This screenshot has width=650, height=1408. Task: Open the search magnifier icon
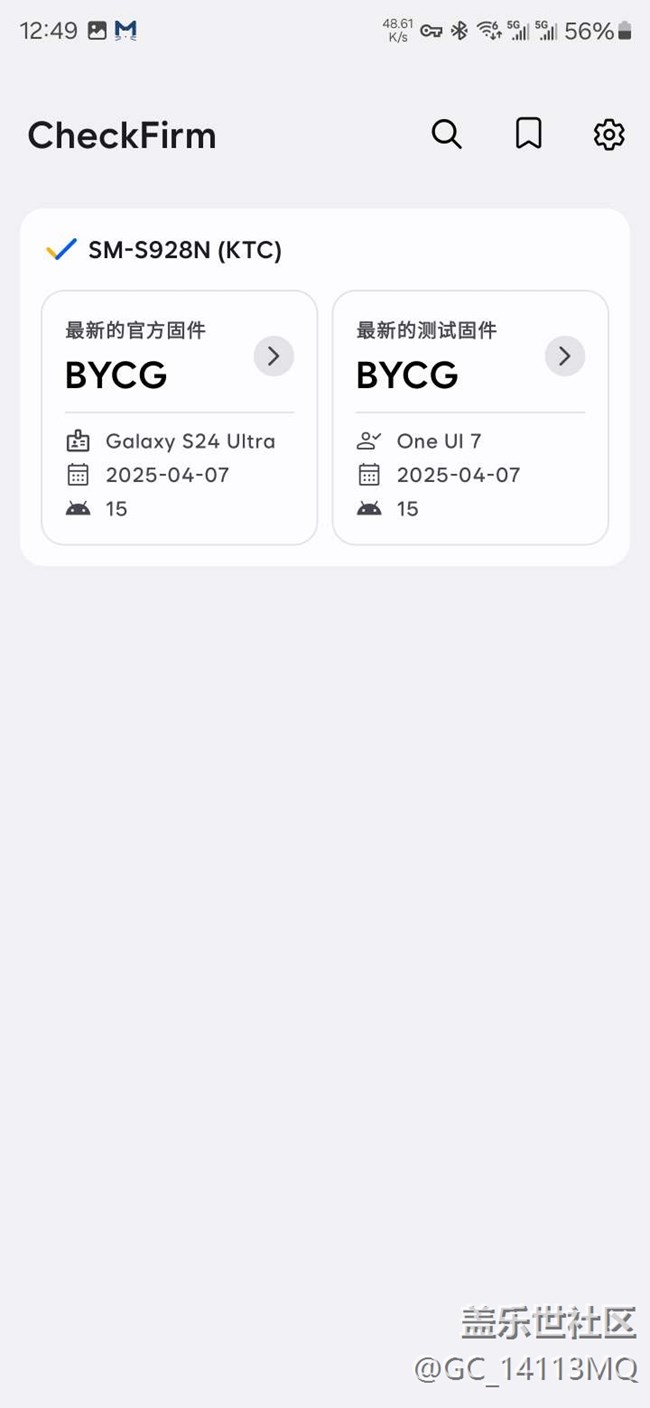[446, 134]
